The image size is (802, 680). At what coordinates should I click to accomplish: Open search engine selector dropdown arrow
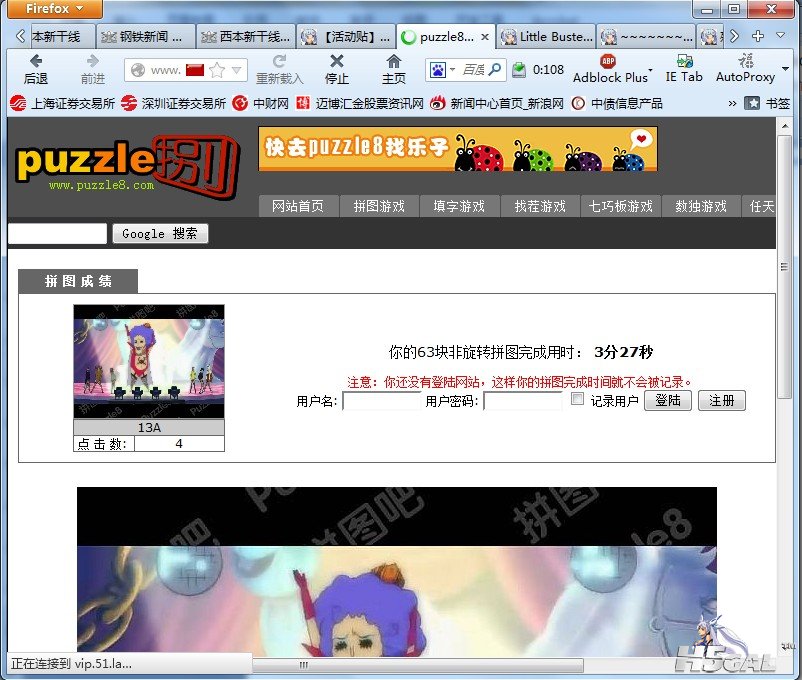tap(453, 70)
